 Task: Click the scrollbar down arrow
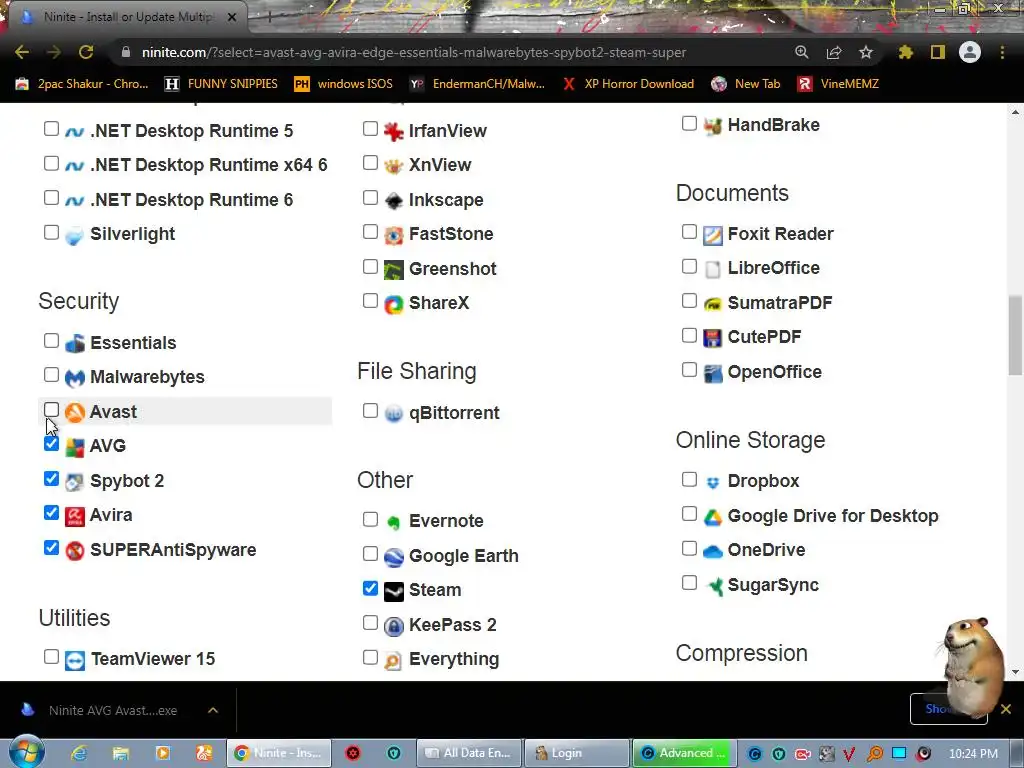1015,672
